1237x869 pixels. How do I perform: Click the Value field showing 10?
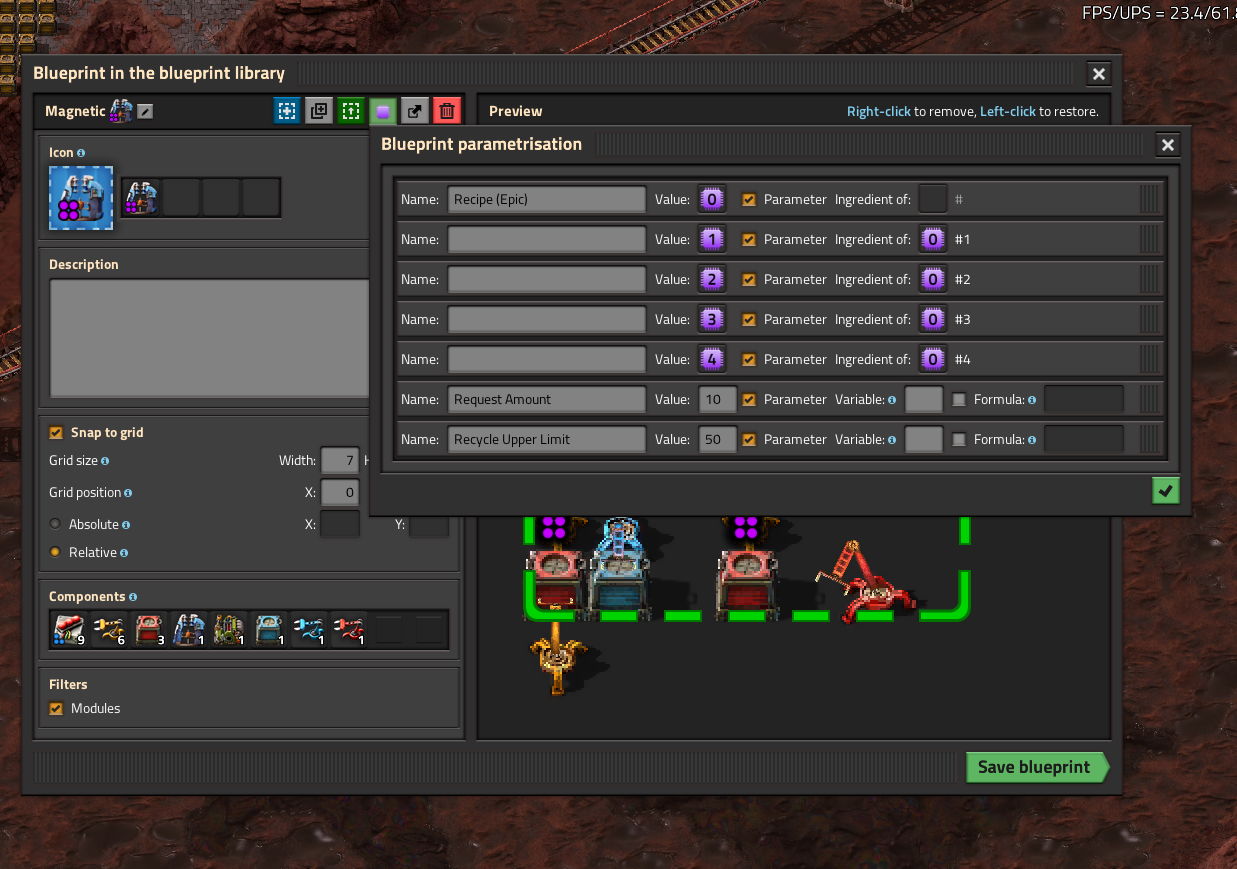tap(718, 399)
